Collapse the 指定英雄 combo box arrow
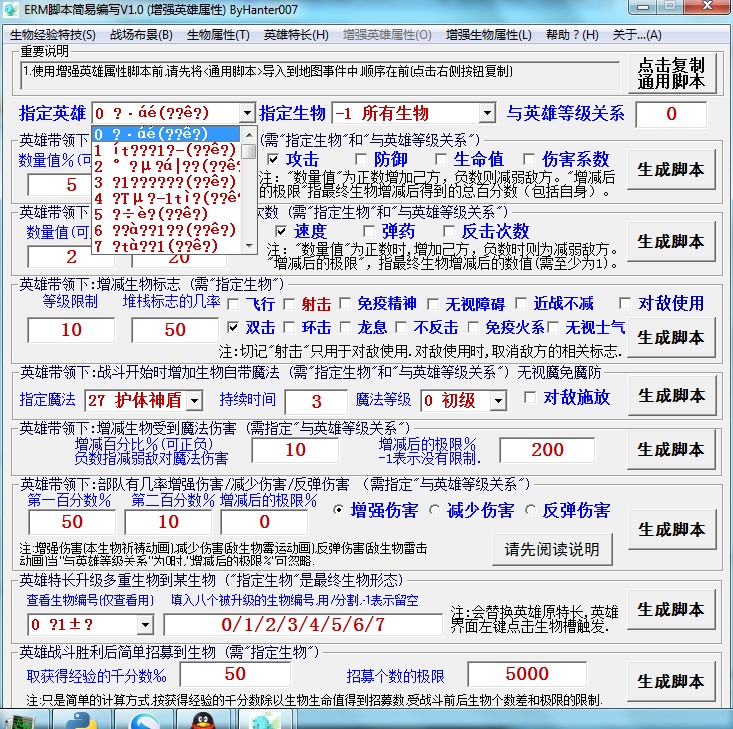The height and width of the screenshot is (729, 733). [x=247, y=113]
